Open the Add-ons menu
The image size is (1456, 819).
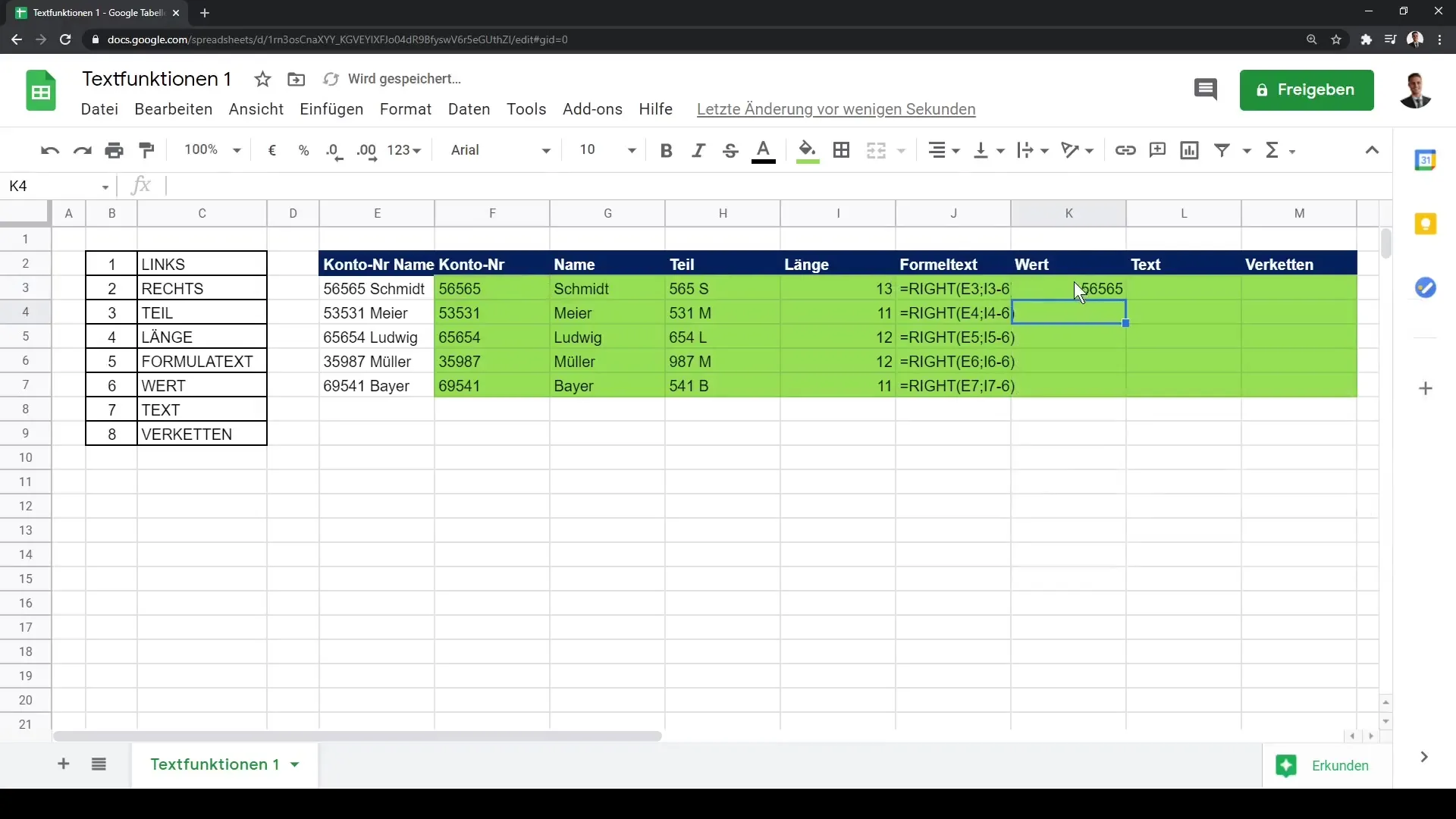[592, 109]
